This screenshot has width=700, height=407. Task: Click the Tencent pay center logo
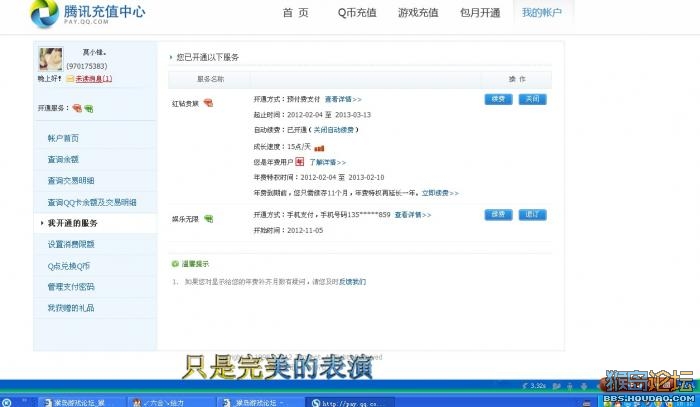(x=88, y=13)
